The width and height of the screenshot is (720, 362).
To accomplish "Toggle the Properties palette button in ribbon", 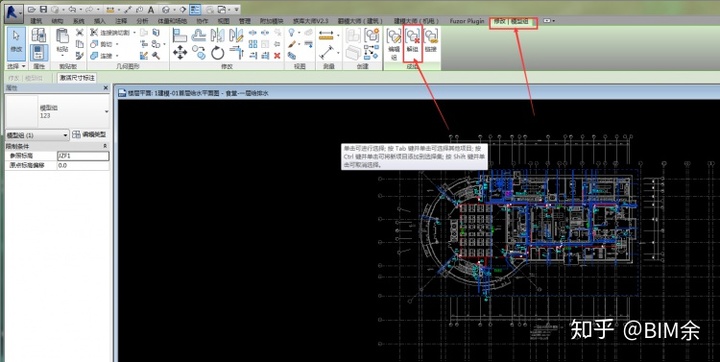I will pos(39,53).
